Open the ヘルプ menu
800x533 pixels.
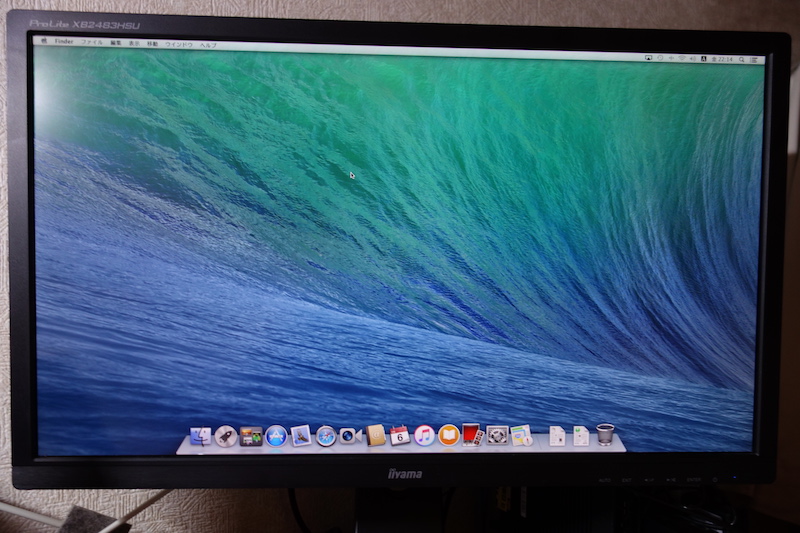(x=208, y=45)
